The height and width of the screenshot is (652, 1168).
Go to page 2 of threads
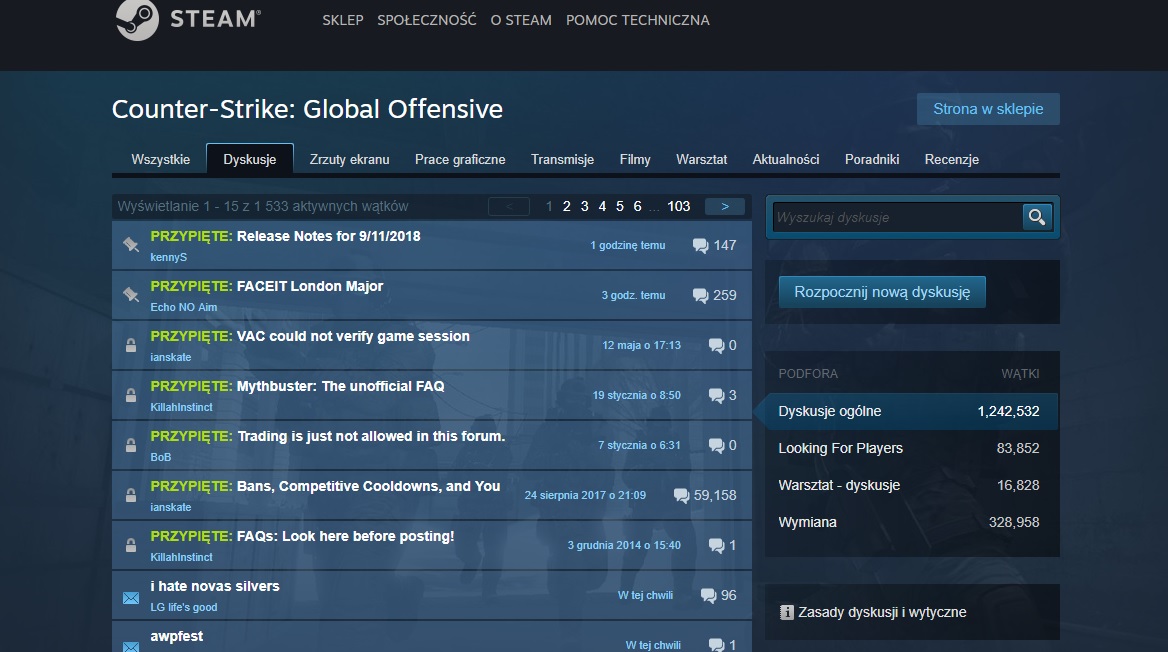(x=566, y=206)
